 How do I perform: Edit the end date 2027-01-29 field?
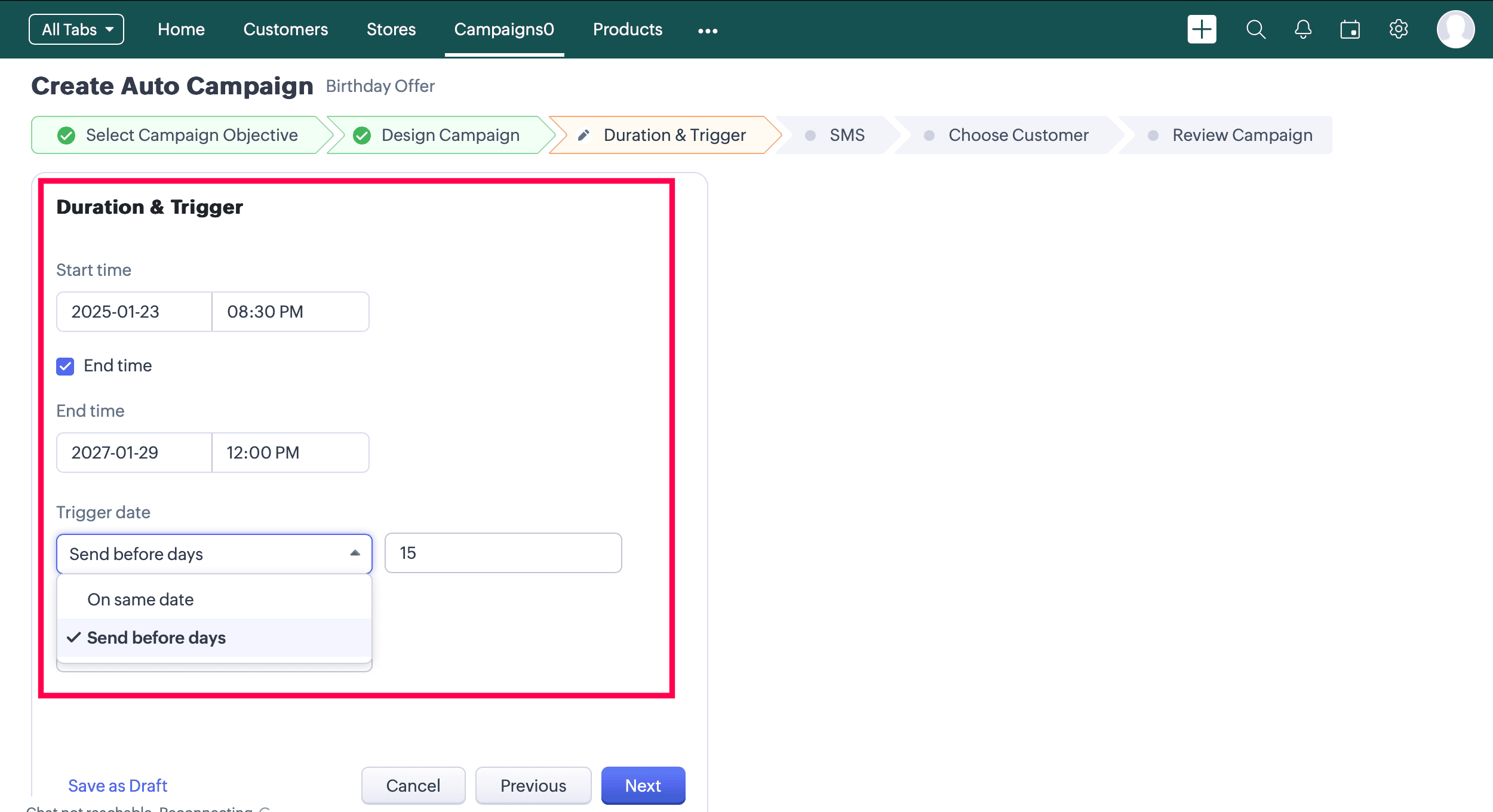coord(134,453)
